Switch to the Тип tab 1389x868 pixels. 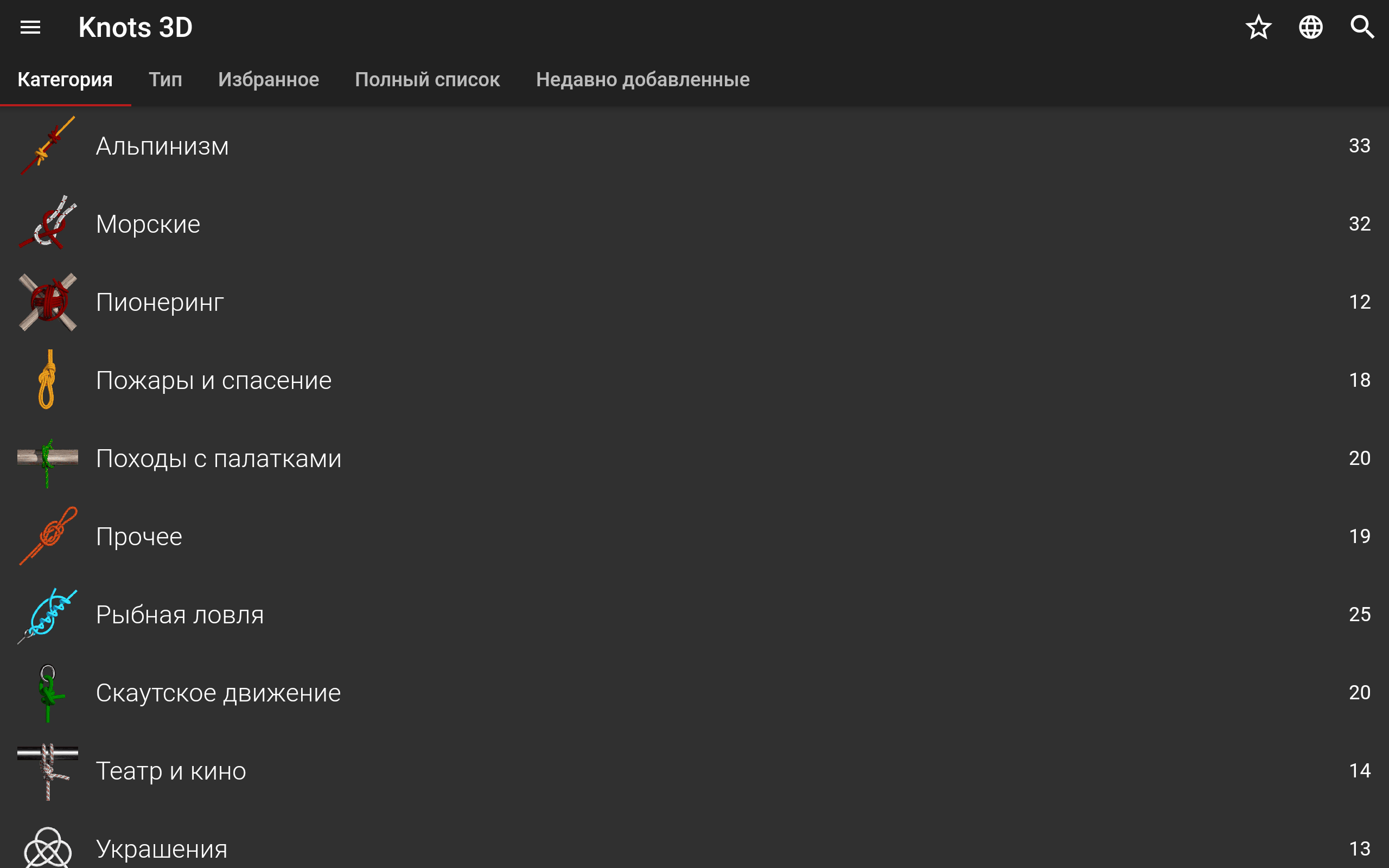click(x=165, y=79)
